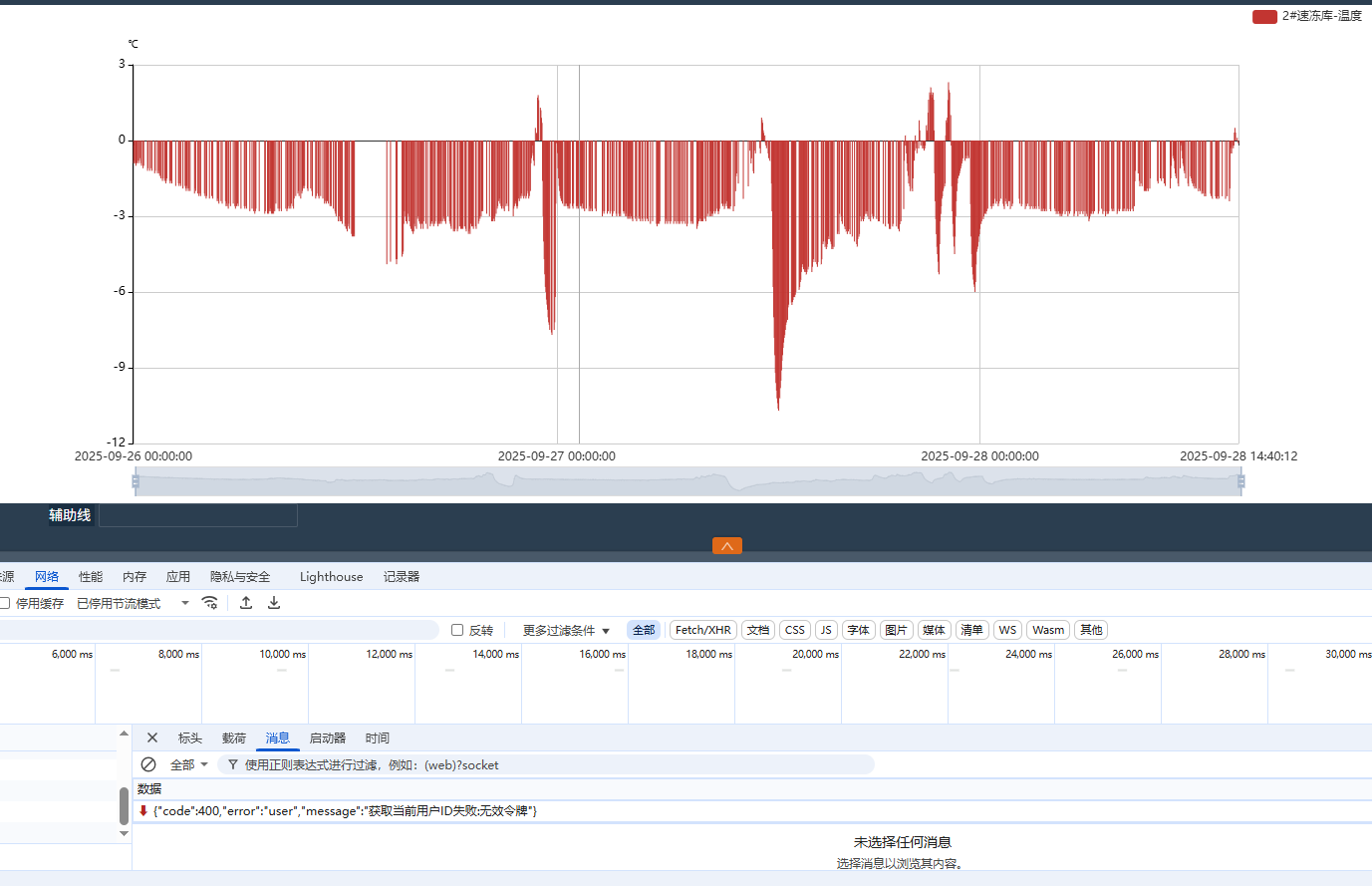The width and height of the screenshot is (1372, 886).
Task: Open network conditions wifi settings icon
Action: [209, 603]
